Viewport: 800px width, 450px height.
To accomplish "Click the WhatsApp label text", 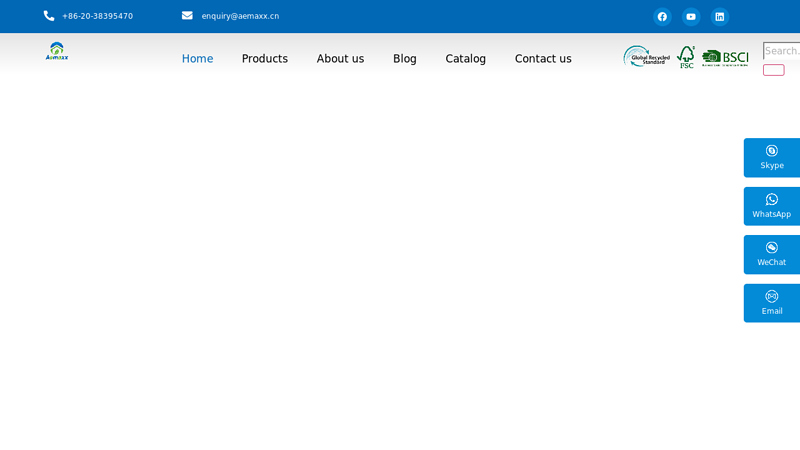I will tap(771, 214).
